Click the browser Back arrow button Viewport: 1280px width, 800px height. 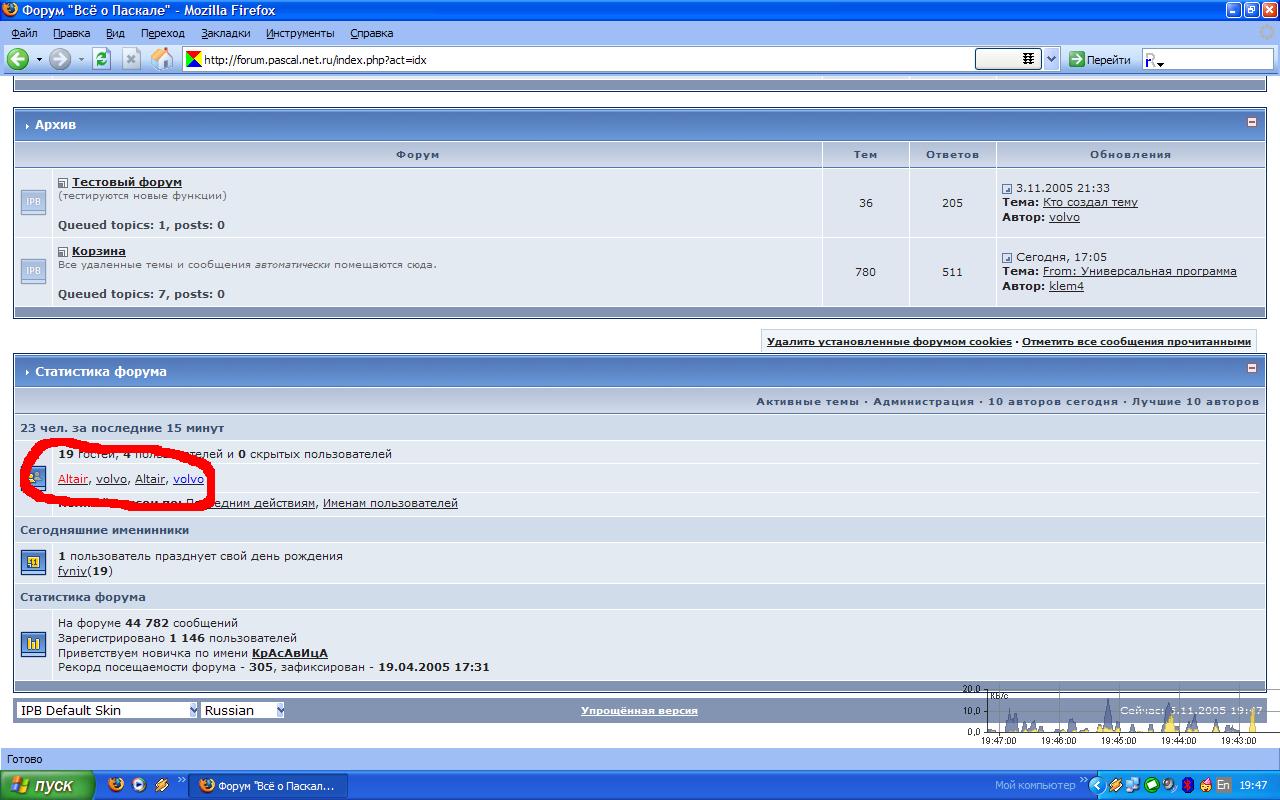(x=17, y=59)
